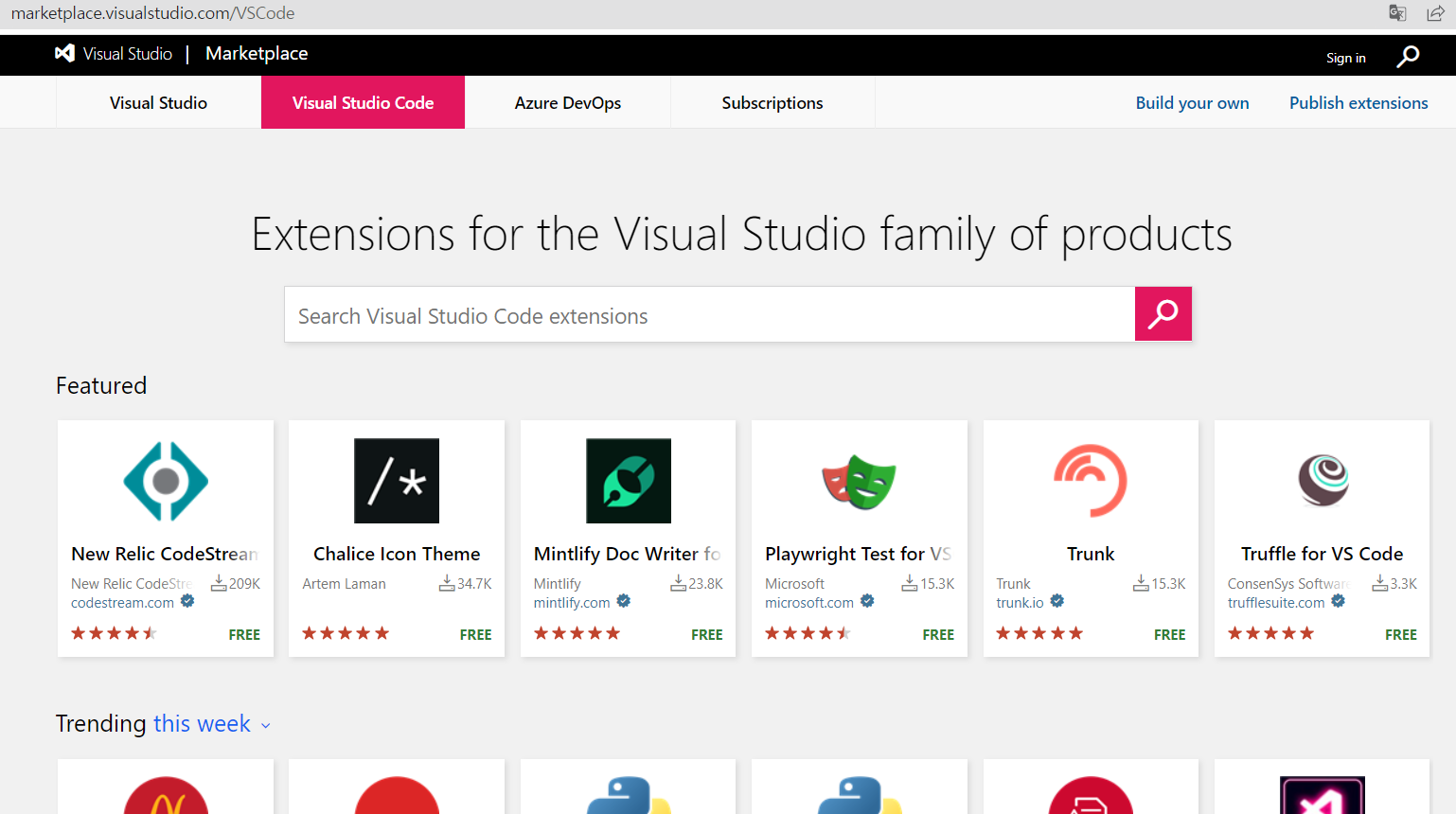Screen dimensions: 1456x814
Task: Expand the Trending this week dropdown
Action: (212, 724)
